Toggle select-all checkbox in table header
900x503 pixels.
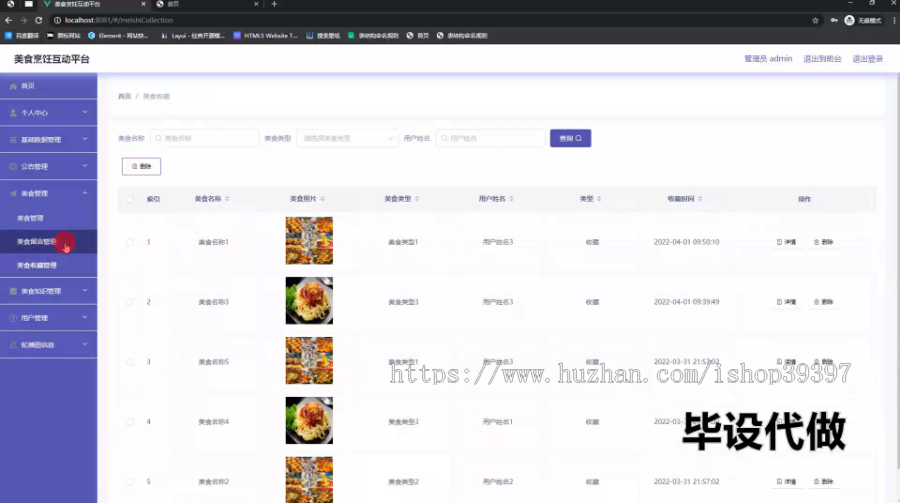pyautogui.click(x=130, y=199)
